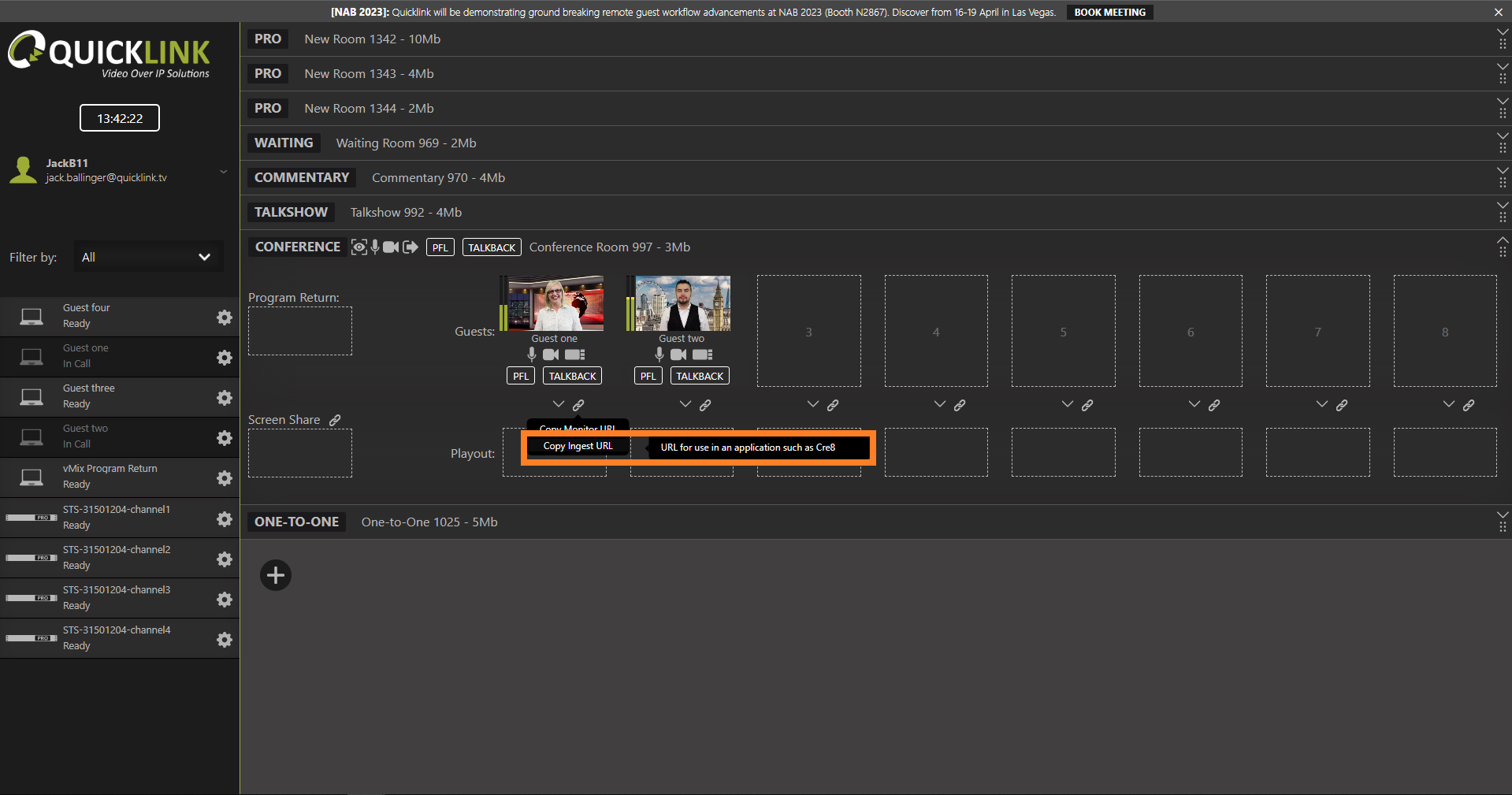Click the link icon under Guest two
The height and width of the screenshot is (795, 1512).
pos(705,405)
